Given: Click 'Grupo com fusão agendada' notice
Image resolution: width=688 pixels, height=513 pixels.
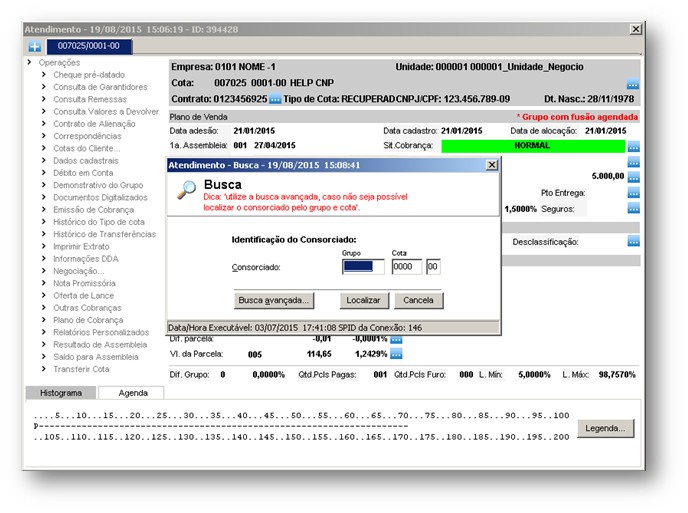Looking at the screenshot, I should [577, 117].
